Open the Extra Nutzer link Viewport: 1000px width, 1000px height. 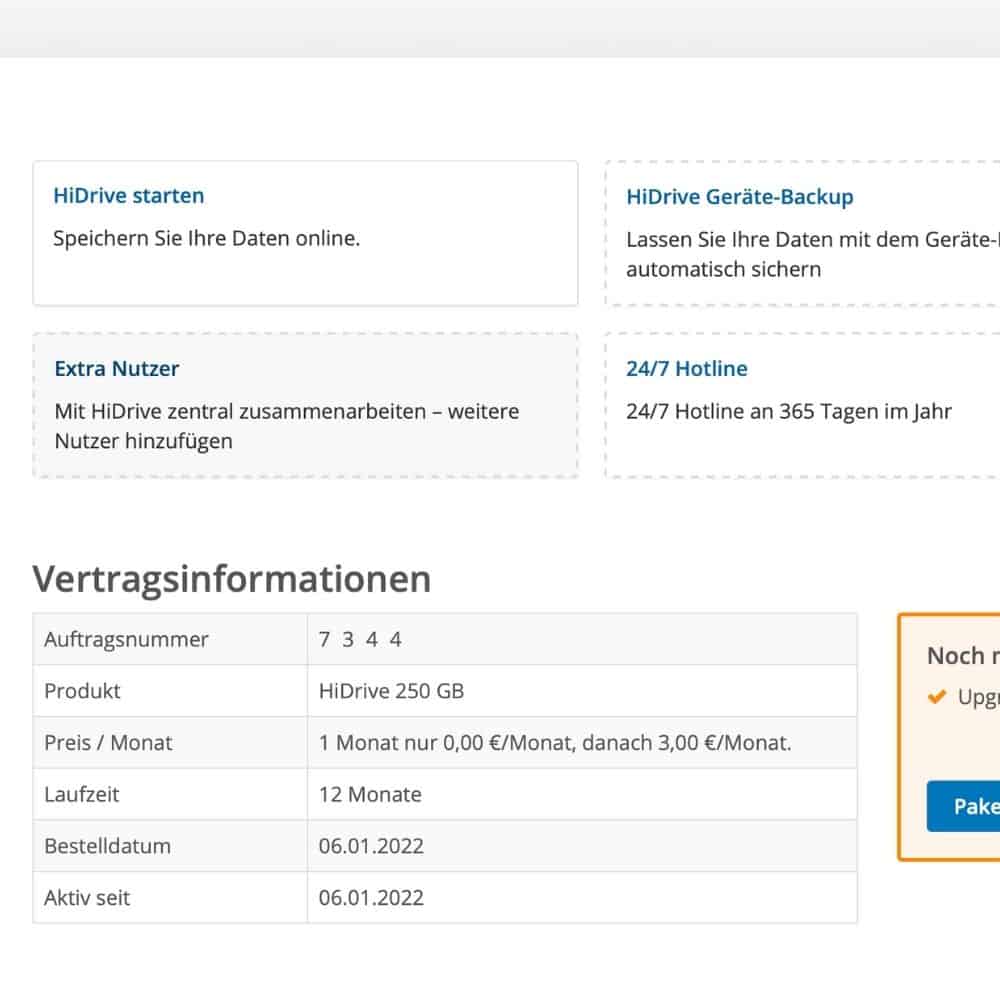click(117, 369)
